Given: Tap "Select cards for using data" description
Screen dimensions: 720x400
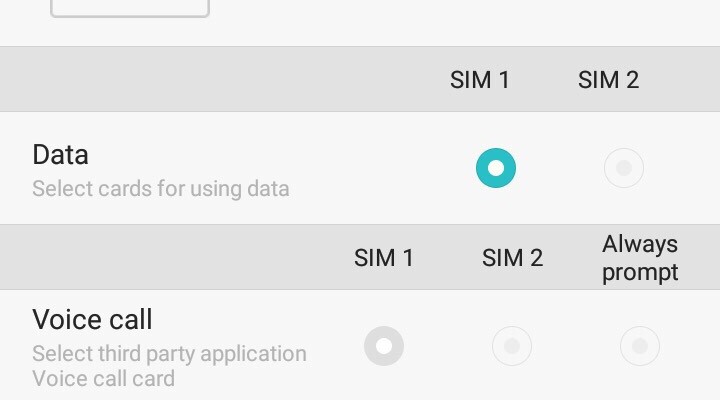Looking at the screenshot, I should click(160, 188).
